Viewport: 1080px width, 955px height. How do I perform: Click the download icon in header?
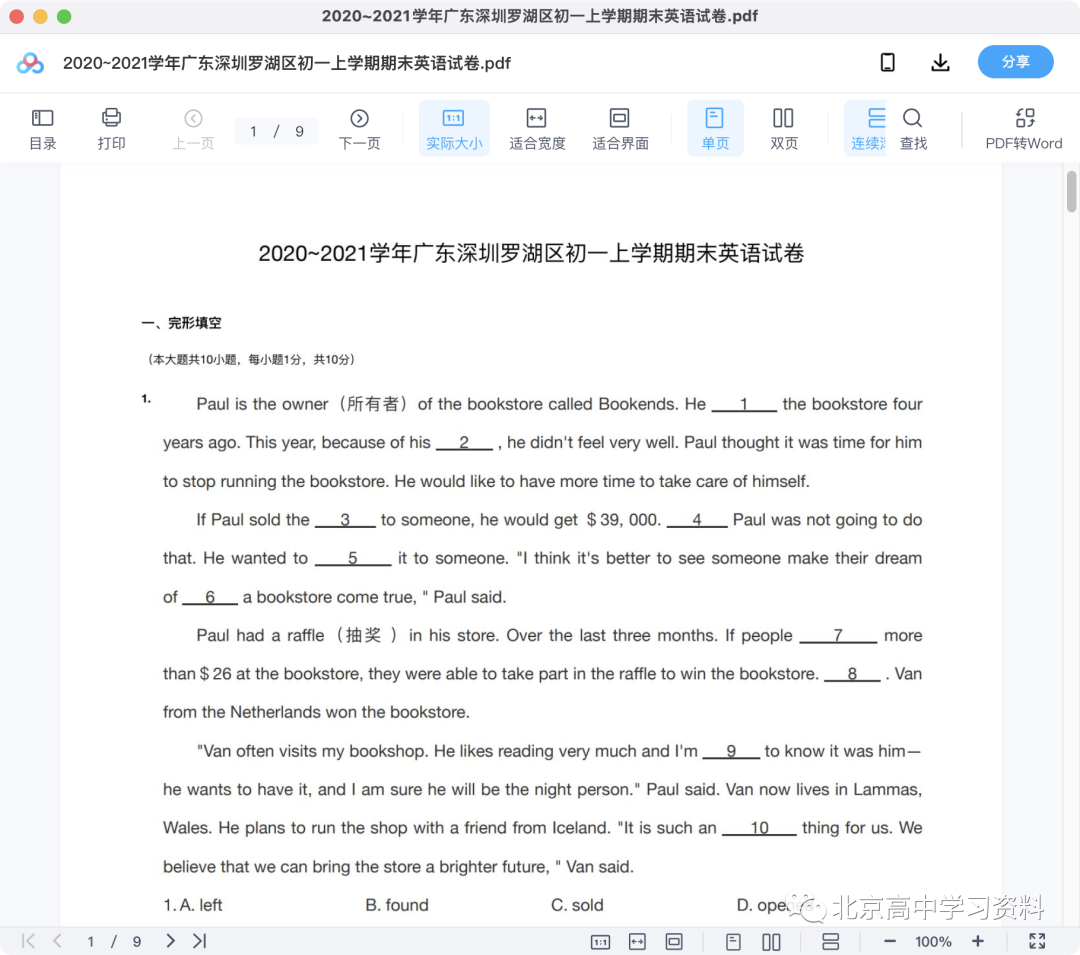pyautogui.click(x=940, y=63)
